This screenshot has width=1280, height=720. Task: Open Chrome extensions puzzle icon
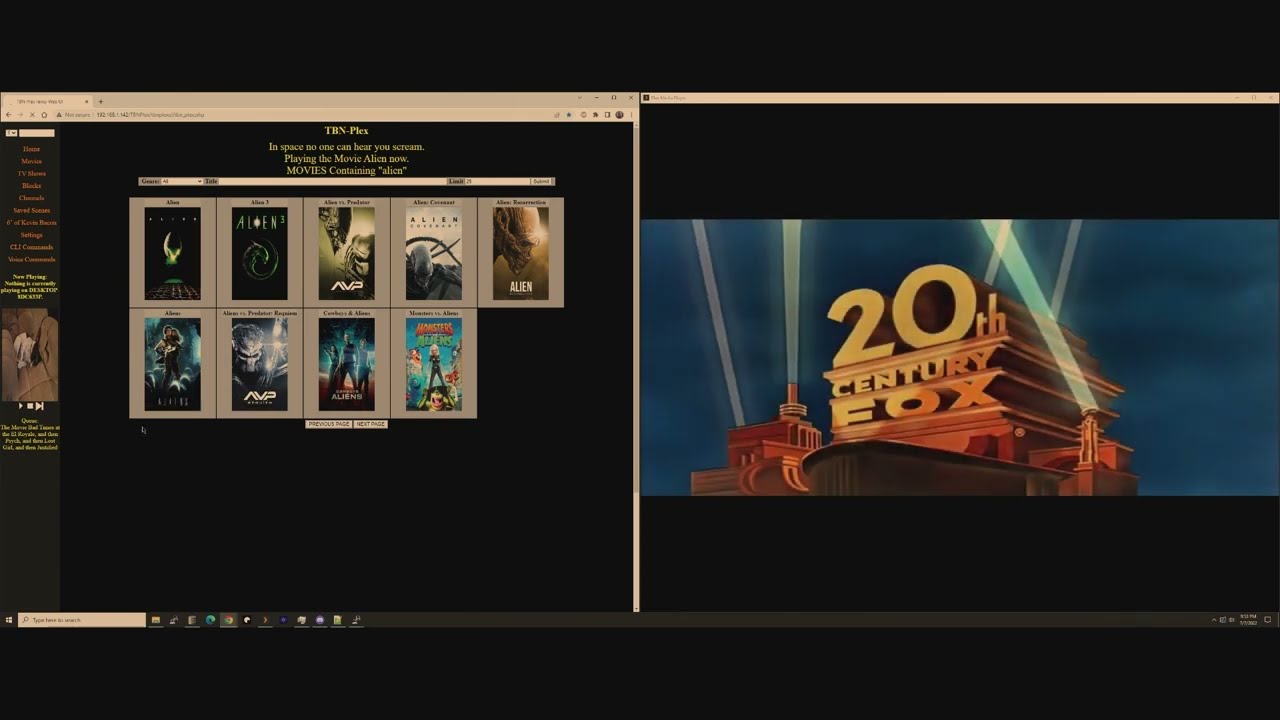tap(595, 115)
